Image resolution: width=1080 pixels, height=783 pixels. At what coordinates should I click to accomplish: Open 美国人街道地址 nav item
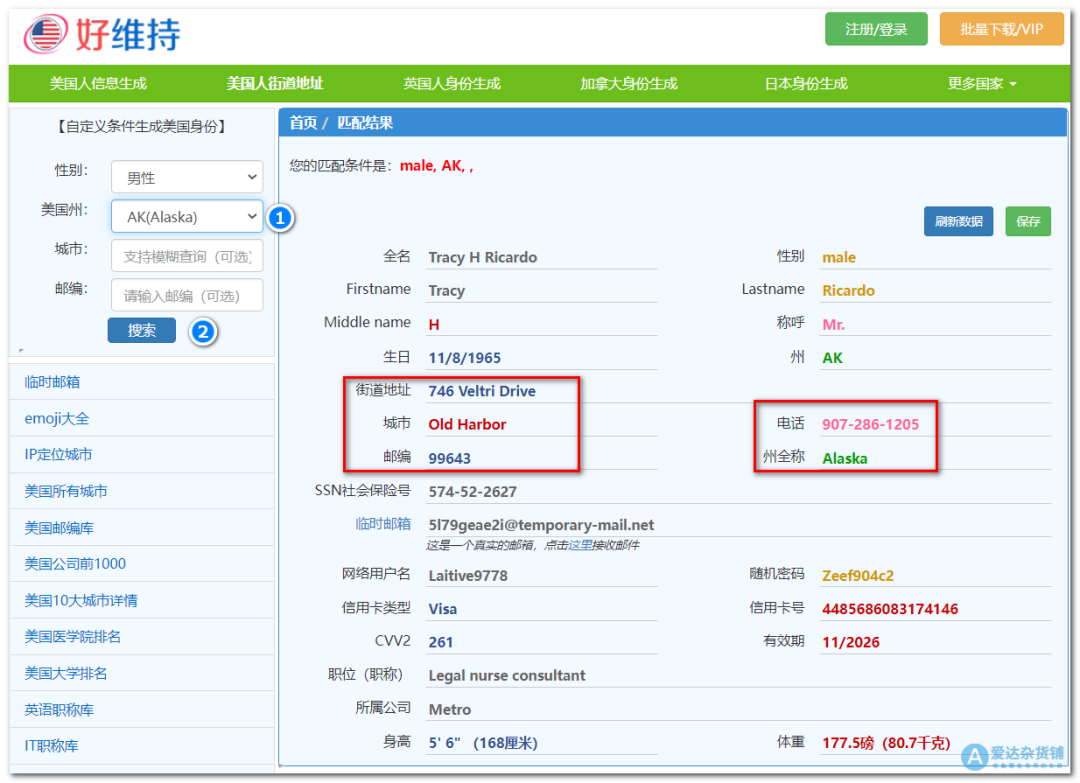[275, 84]
